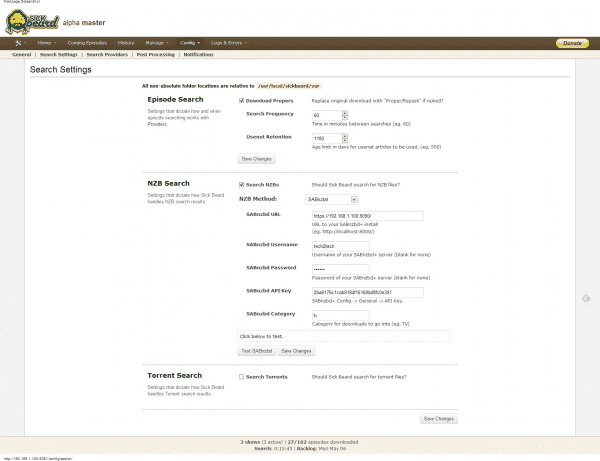Image resolution: width=600 pixels, height=461 pixels.
Task: Click the arrow icon at right page edge
Action: pos(586,298)
